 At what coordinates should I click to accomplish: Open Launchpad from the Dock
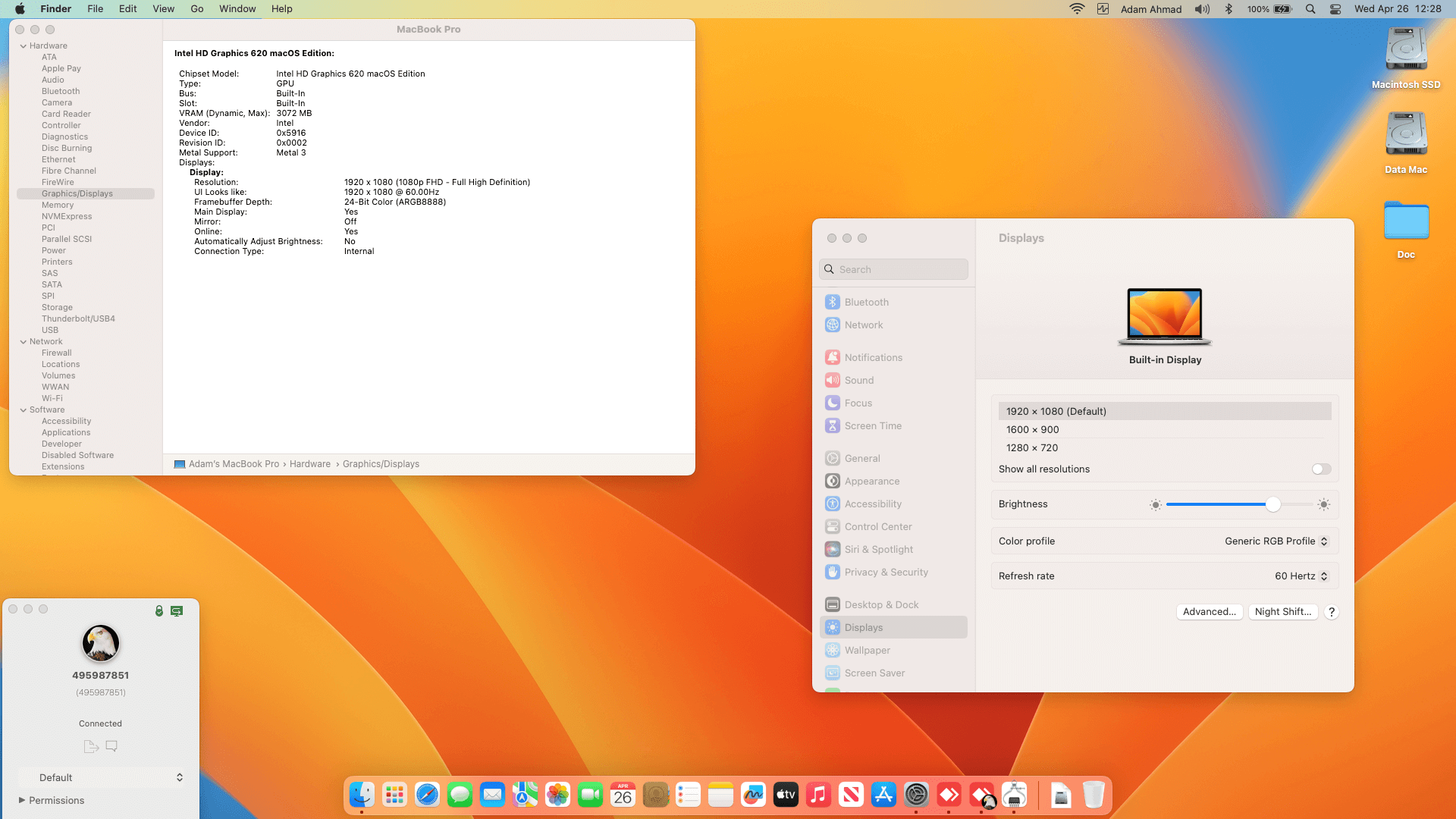click(394, 795)
